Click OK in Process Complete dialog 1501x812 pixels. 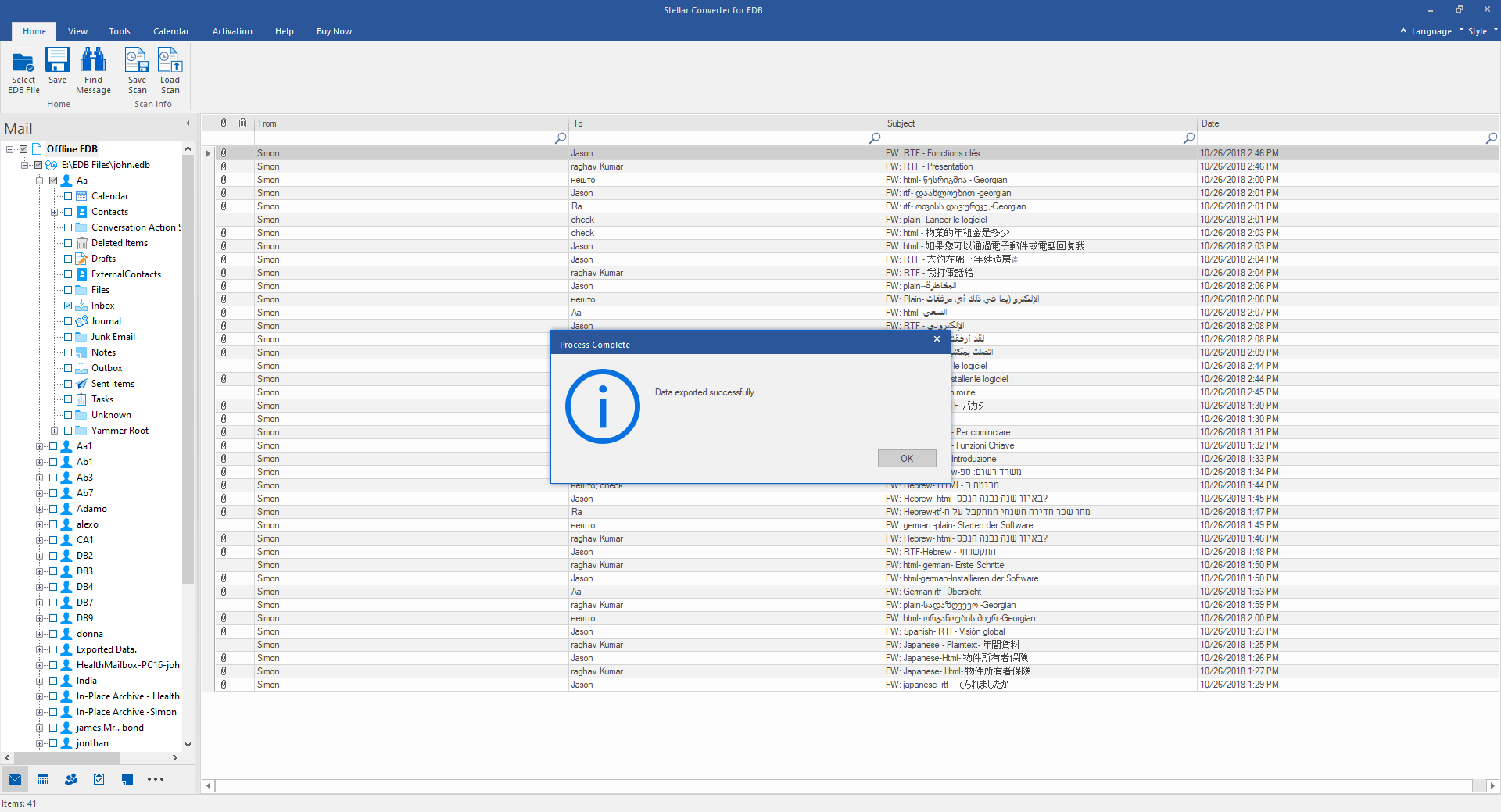(x=907, y=458)
